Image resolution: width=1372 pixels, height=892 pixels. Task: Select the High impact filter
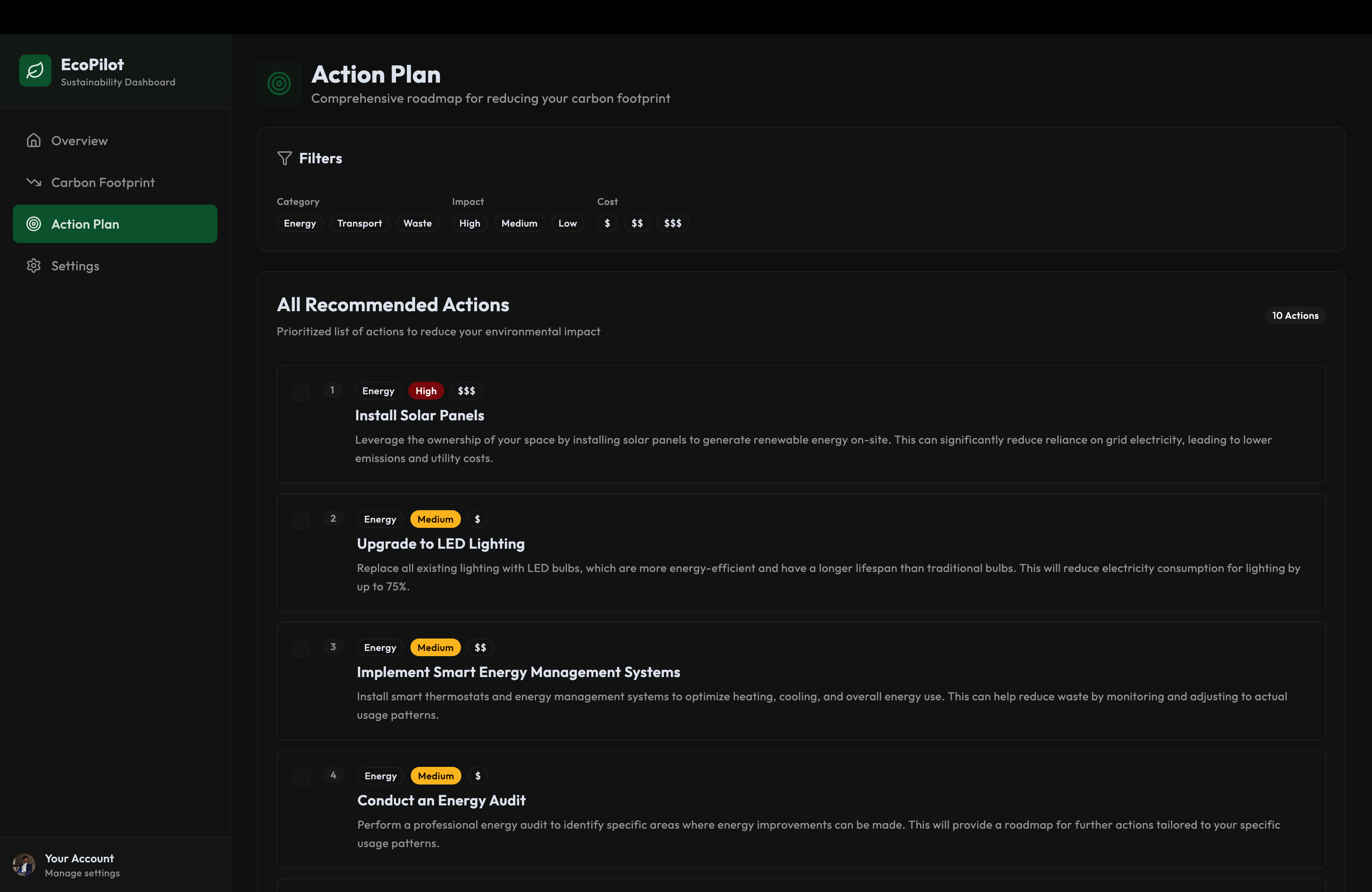[x=469, y=223]
